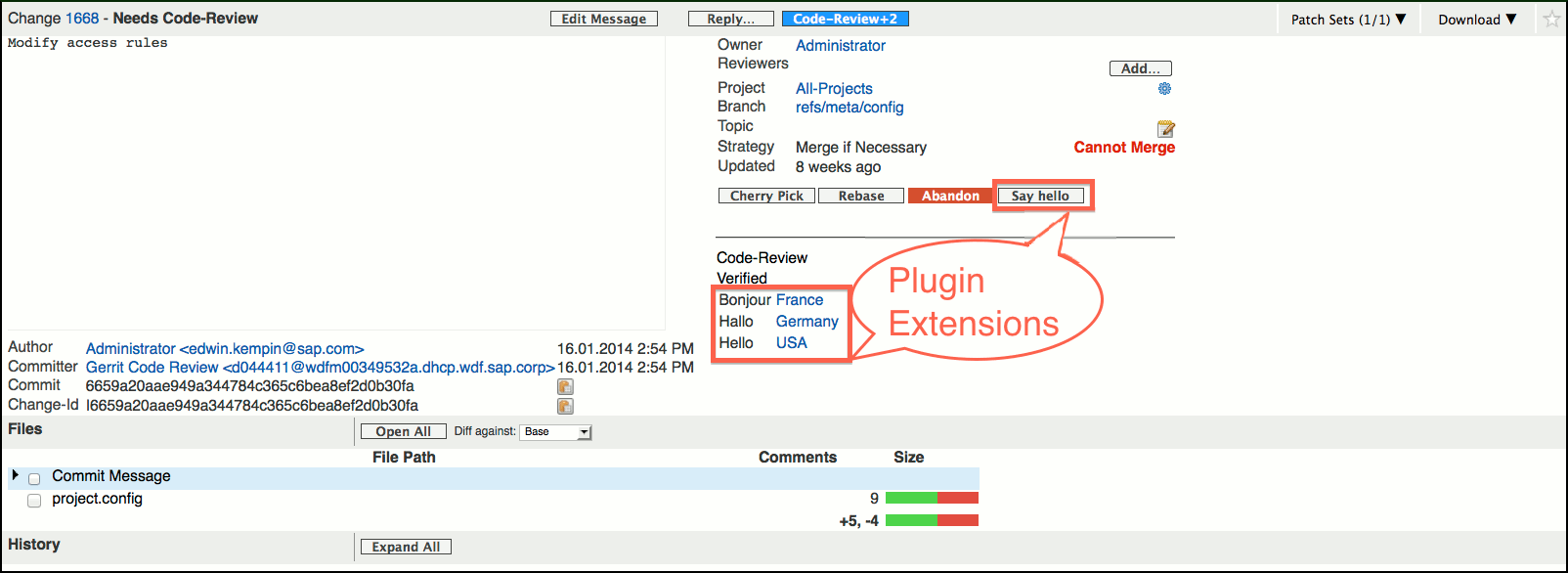
Task: Copy the Change-Id using the clipboard icon
Action: point(565,407)
